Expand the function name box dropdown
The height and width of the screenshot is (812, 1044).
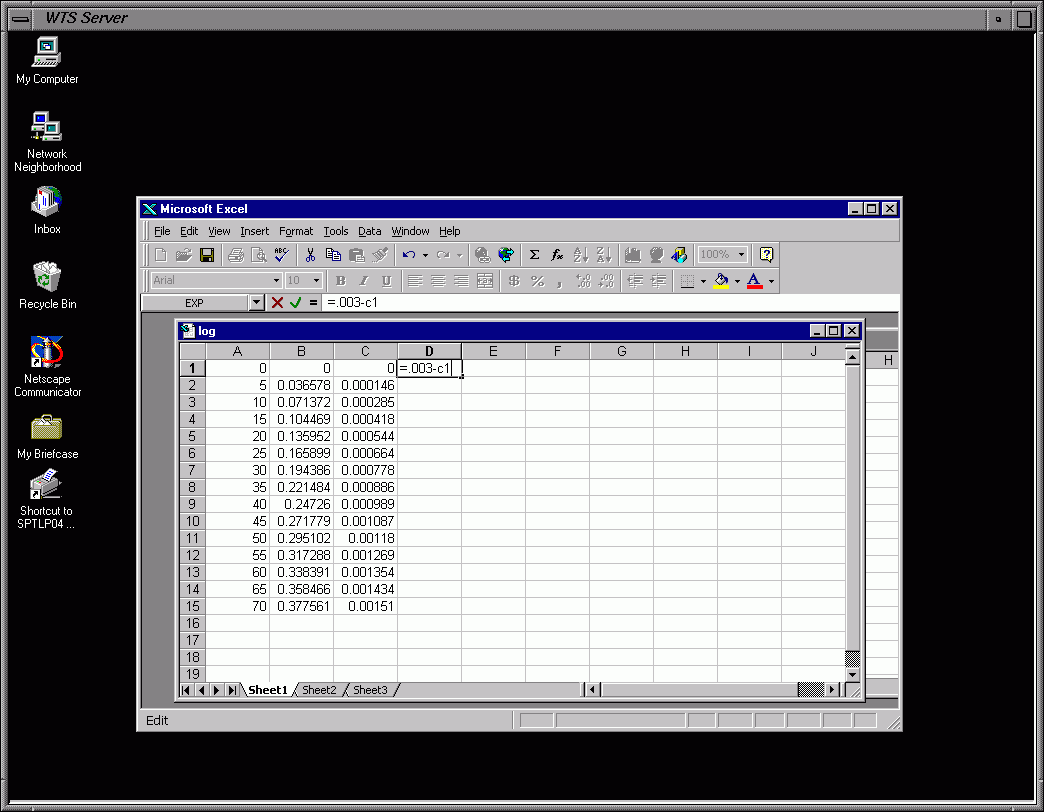pyautogui.click(x=256, y=302)
